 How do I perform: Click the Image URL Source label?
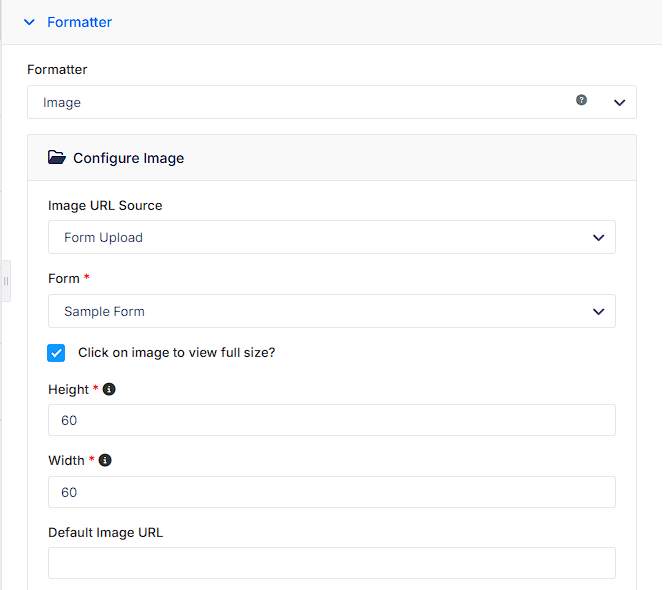(x=105, y=205)
